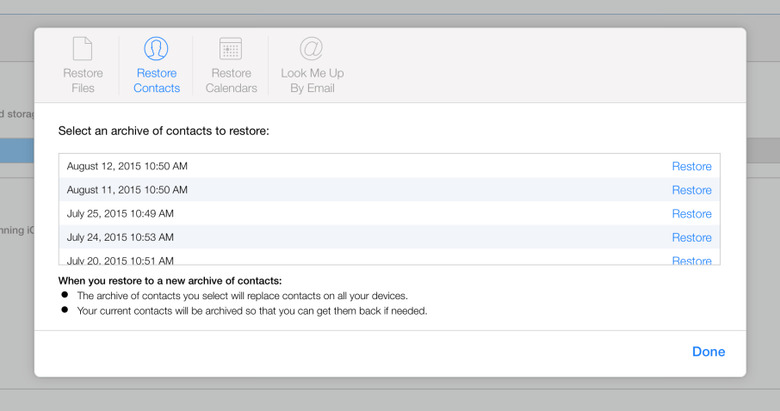Choose the July 25, 2015 10:49 AM row

(120, 214)
